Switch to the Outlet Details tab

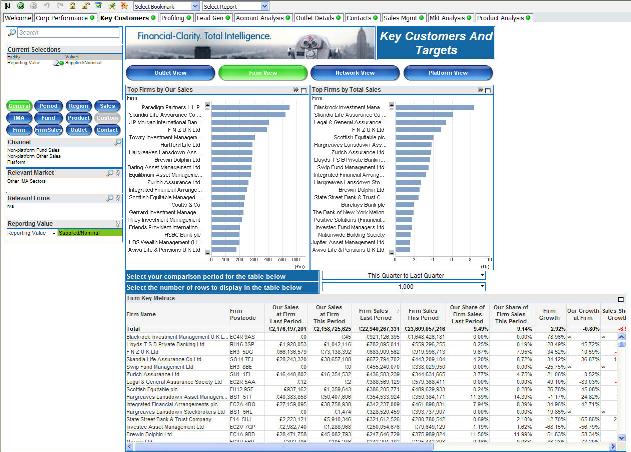[318, 18]
